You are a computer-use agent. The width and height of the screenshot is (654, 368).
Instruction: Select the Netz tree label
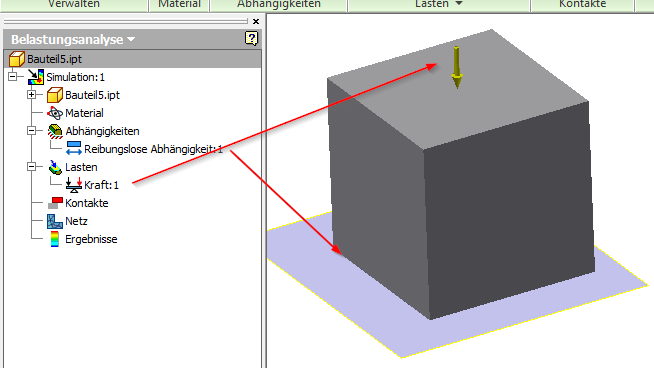[x=76, y=221]
